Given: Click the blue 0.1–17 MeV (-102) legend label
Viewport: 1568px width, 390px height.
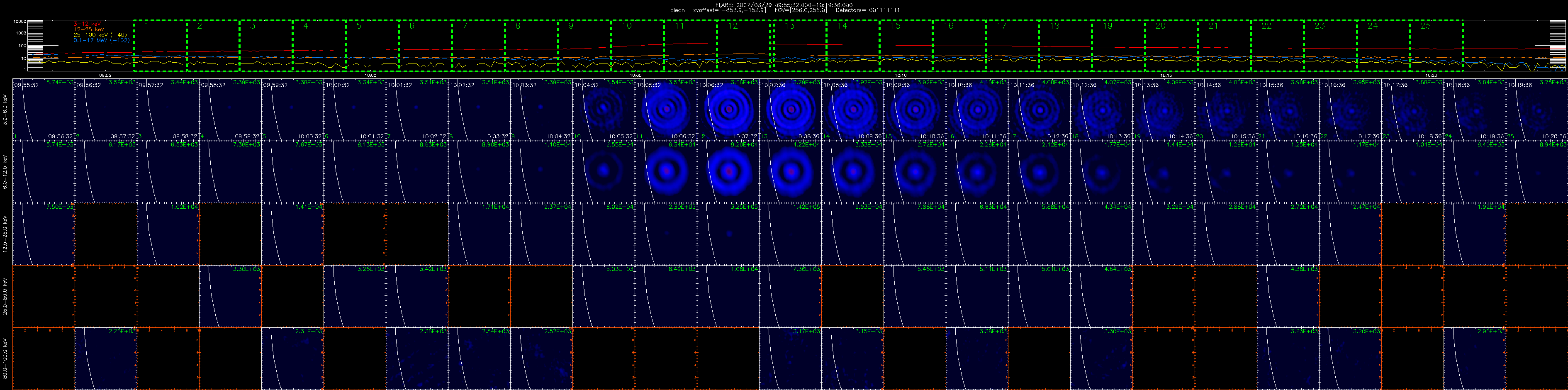Looking at the screenshot, I should click(101, 40).
